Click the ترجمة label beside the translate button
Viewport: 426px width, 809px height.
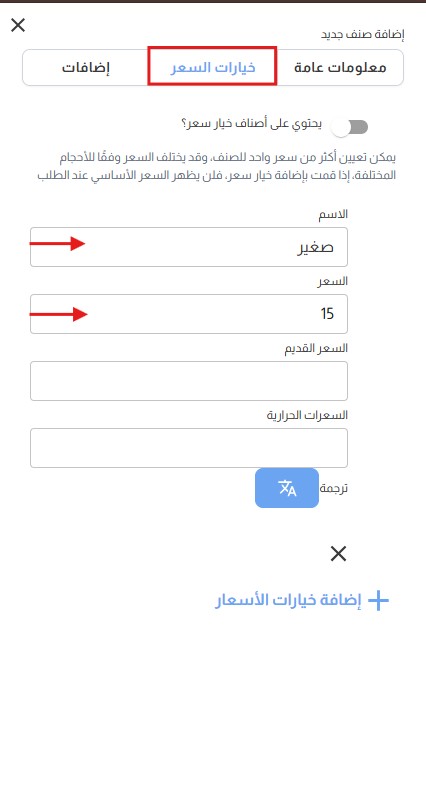[x=334, y=488]
